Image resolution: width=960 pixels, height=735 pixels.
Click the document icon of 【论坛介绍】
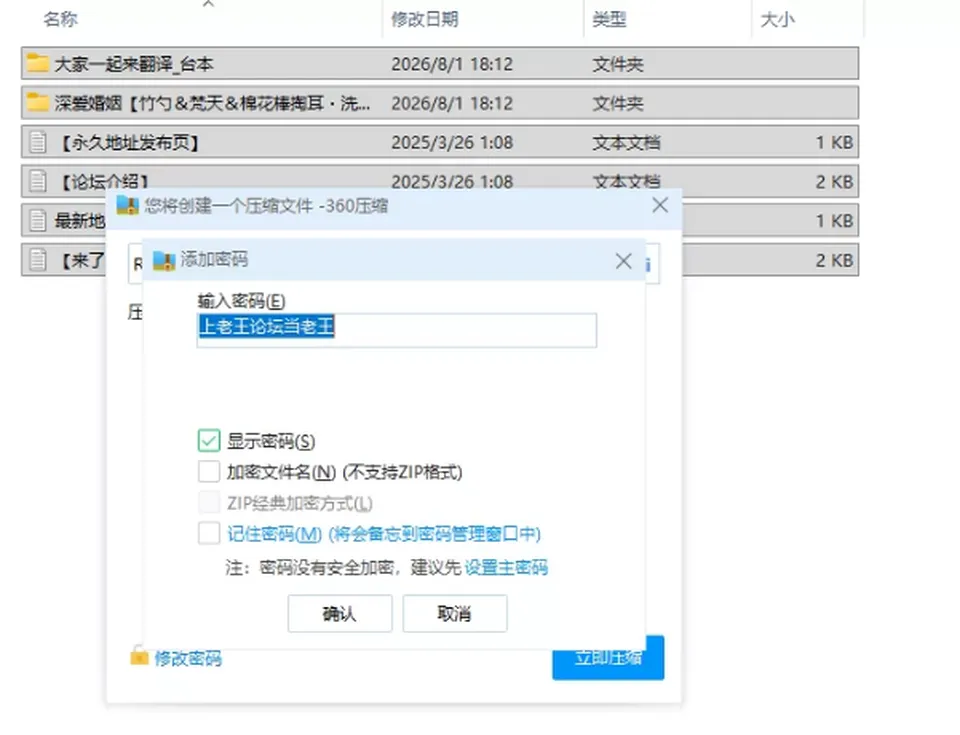(37, 181)
